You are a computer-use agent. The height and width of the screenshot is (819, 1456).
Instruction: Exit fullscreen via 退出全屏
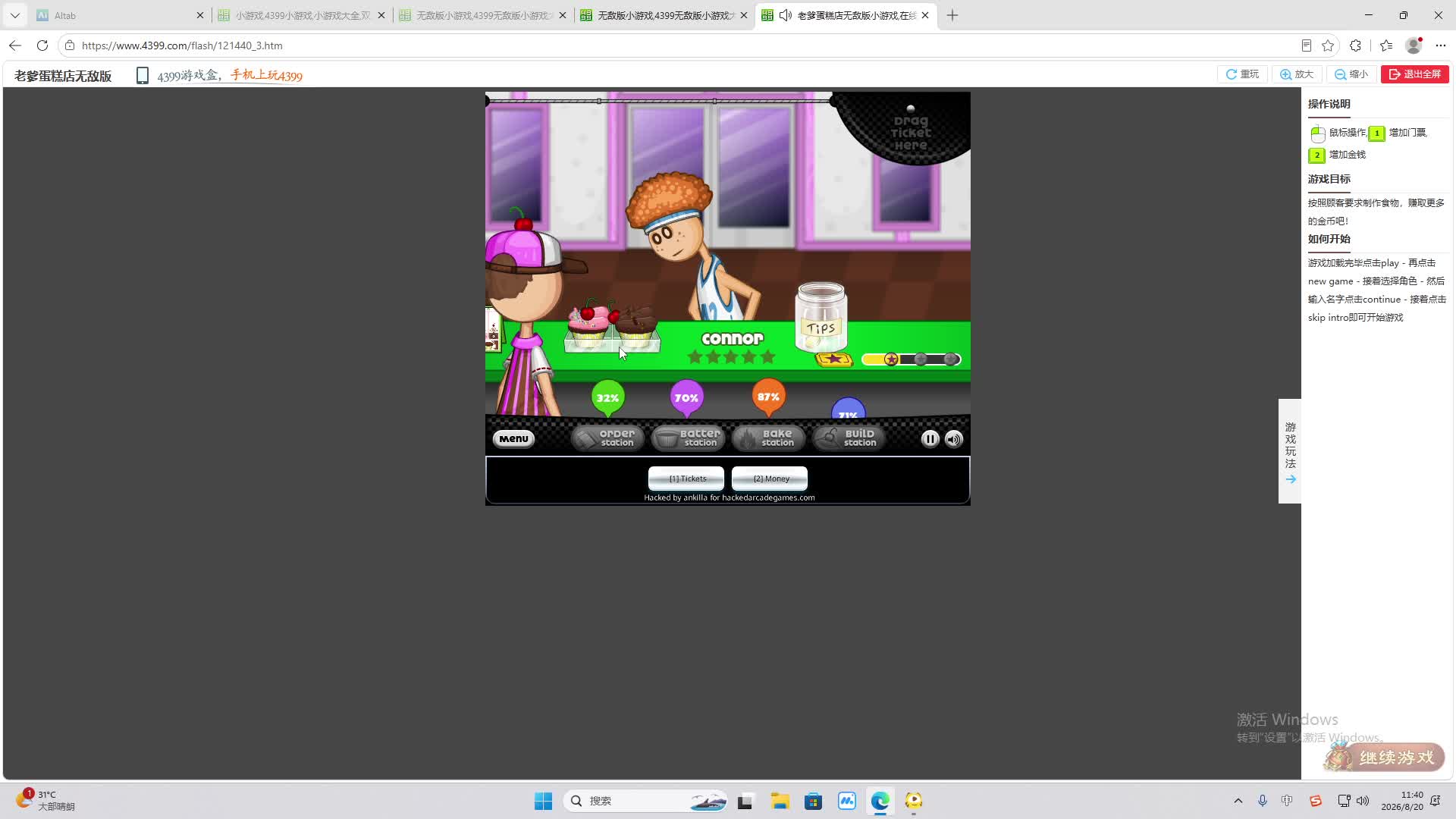click(1415, 74)
